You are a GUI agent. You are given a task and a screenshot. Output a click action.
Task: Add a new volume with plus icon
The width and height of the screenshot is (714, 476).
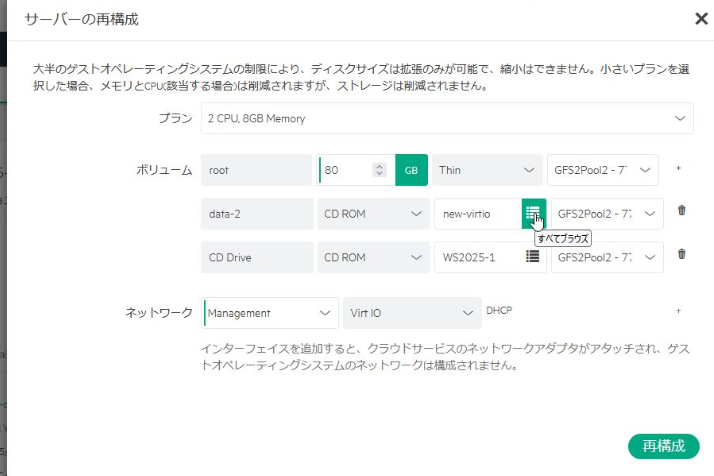tap(678, 169)
